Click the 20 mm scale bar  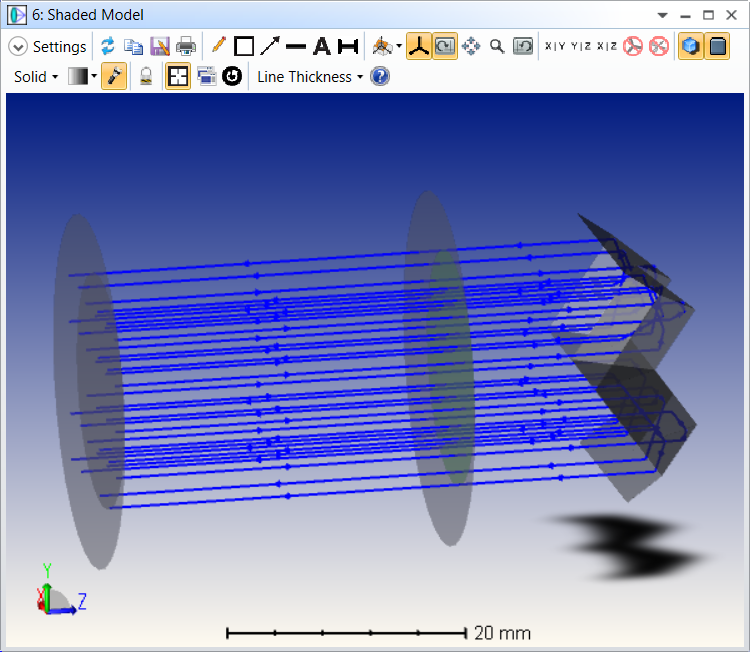point(378,633)
